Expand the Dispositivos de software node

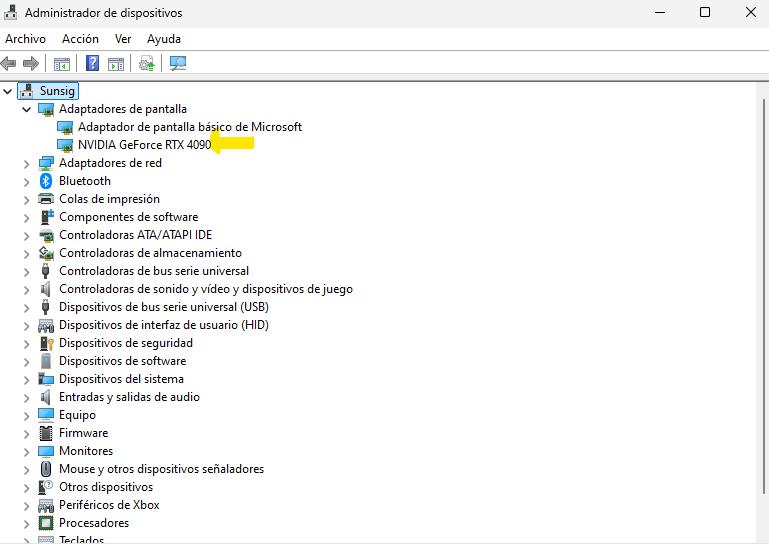(26, 362)
